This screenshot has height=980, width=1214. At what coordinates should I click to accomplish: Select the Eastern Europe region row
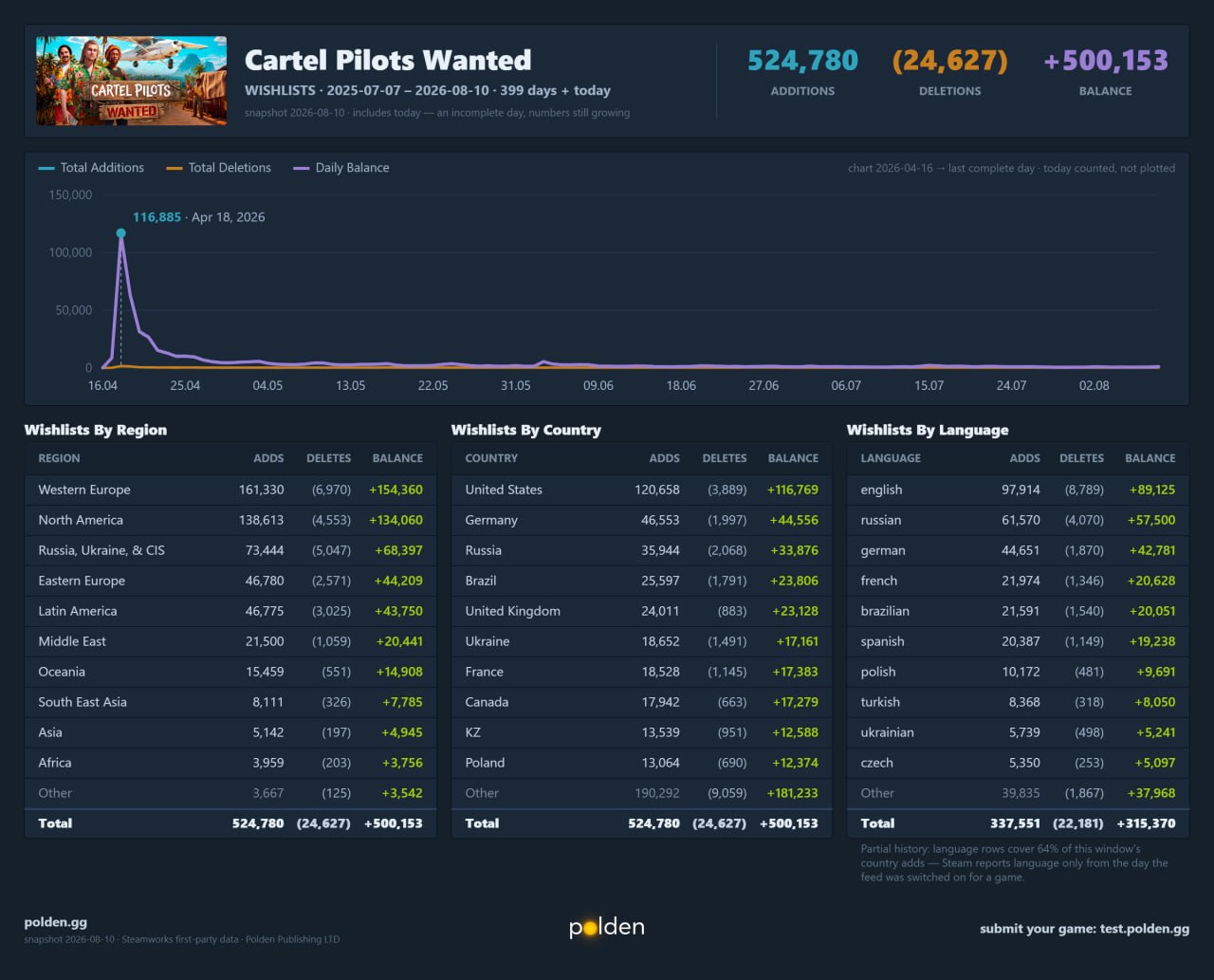[230, 581]
